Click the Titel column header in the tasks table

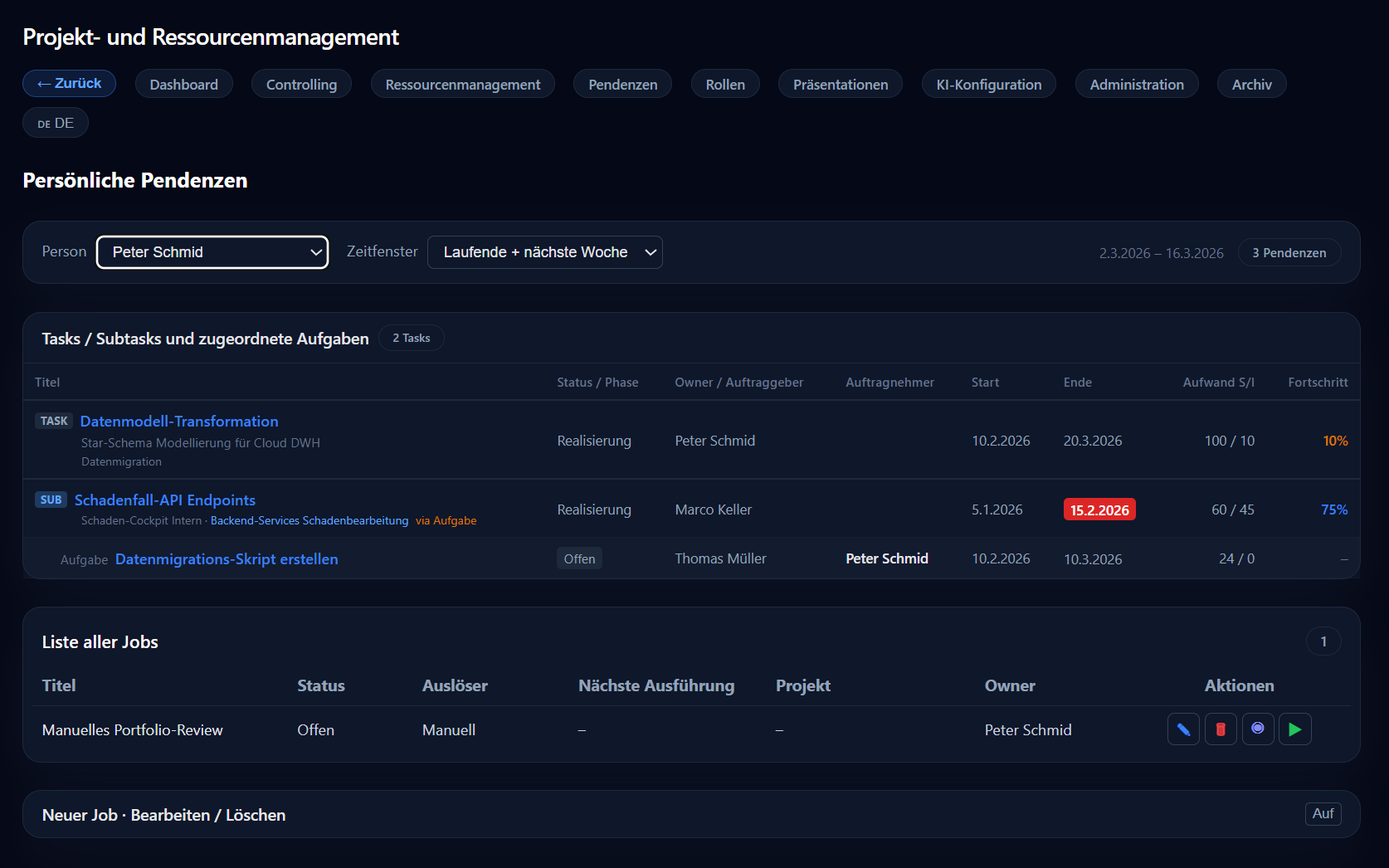[x=47, y=383]
